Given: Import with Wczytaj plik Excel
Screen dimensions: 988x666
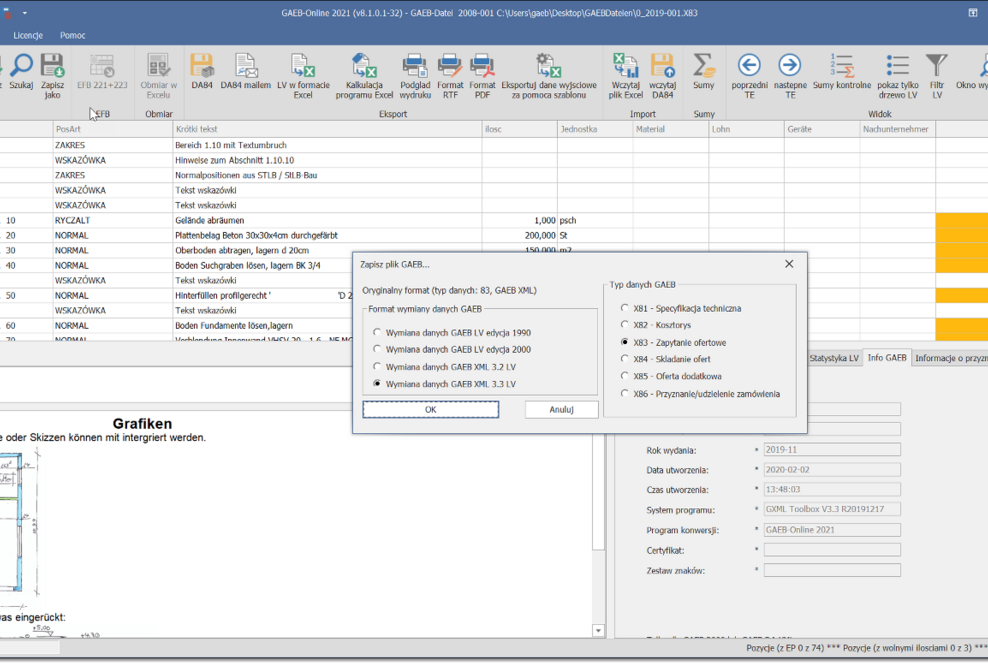Looking at the screenshot, I should pyautogui.click(x=625, y=78).
